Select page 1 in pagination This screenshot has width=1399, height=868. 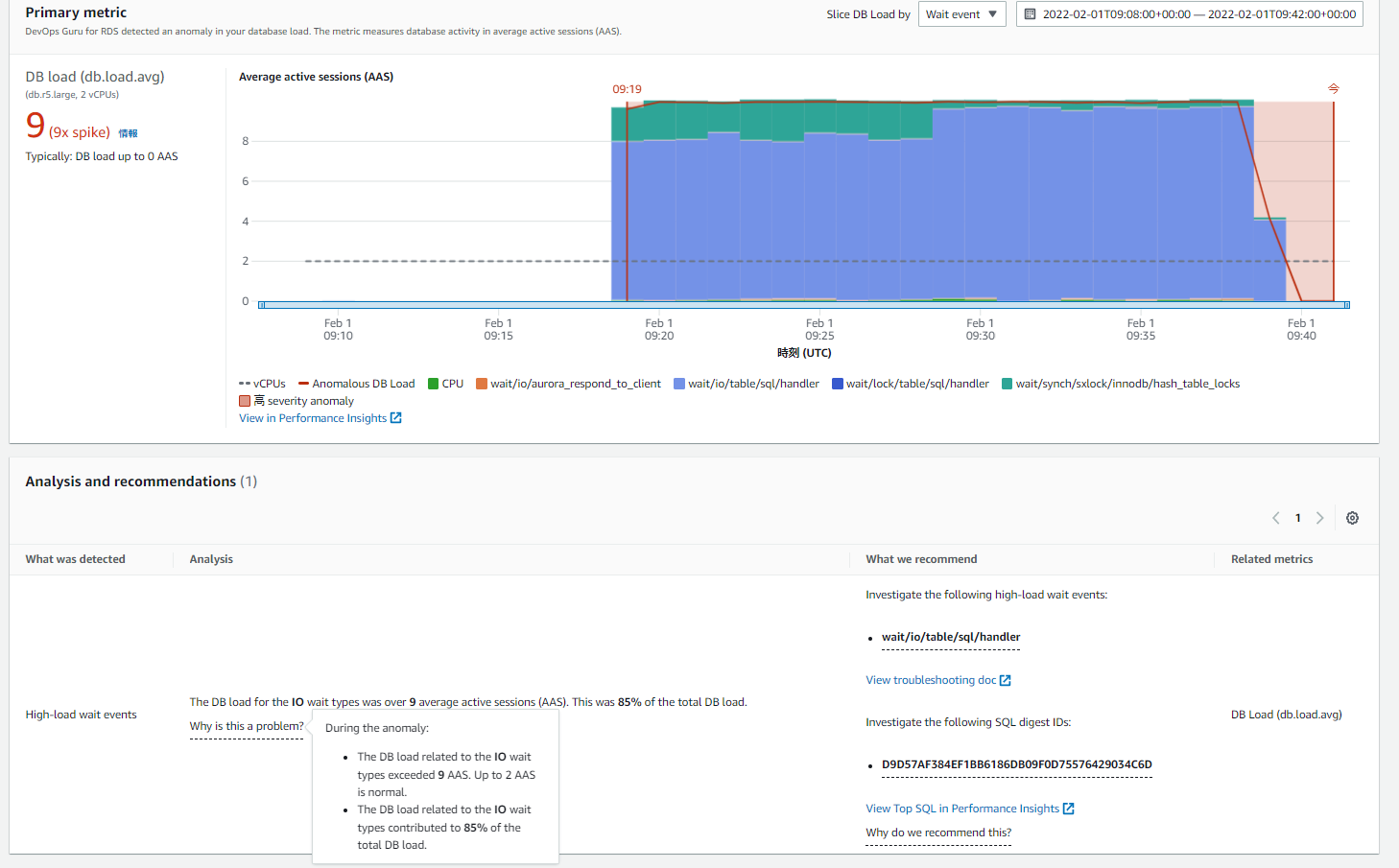pyautogui.click(x=1298, y=518)
